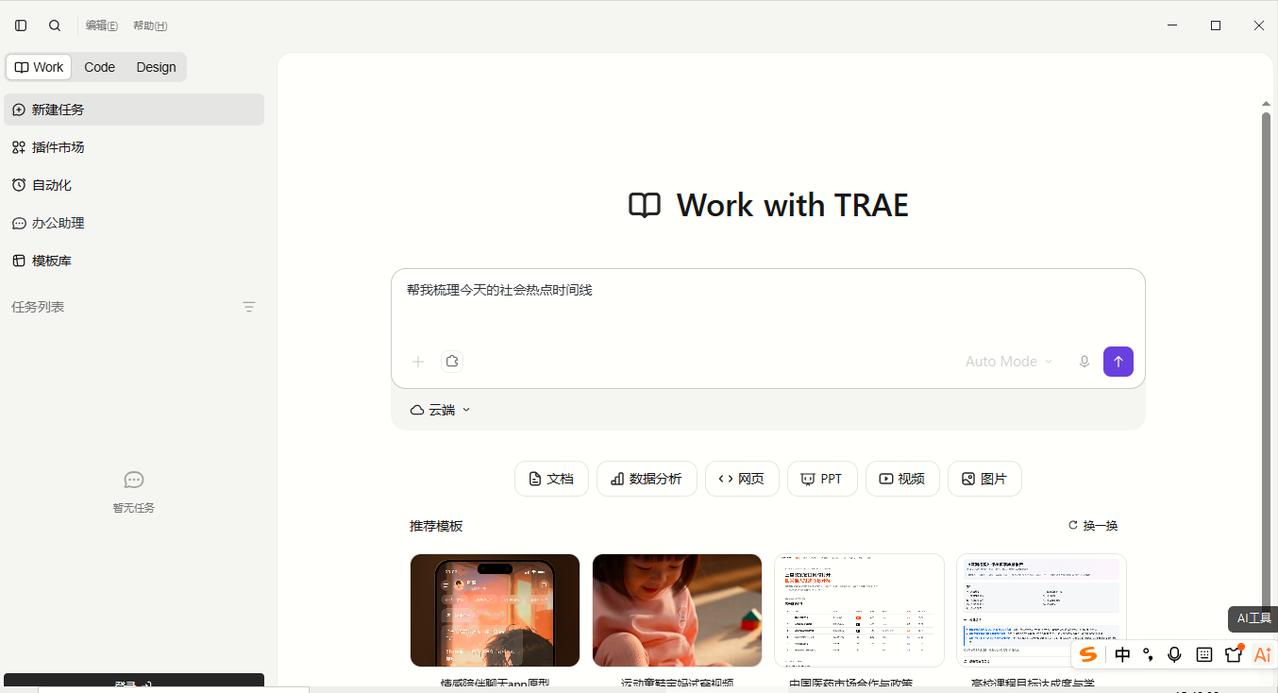Open the child in pink template thumbnail
This screenshot has width=1278, height=693.
[x=677, y=610]
